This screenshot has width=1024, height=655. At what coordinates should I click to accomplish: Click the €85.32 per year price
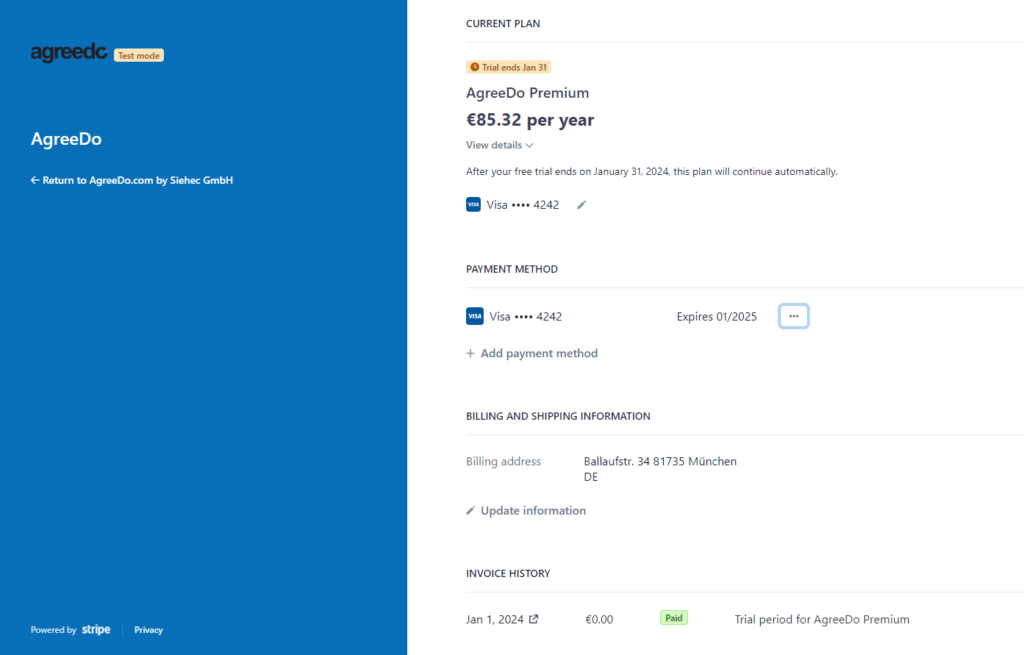[530, 120]
